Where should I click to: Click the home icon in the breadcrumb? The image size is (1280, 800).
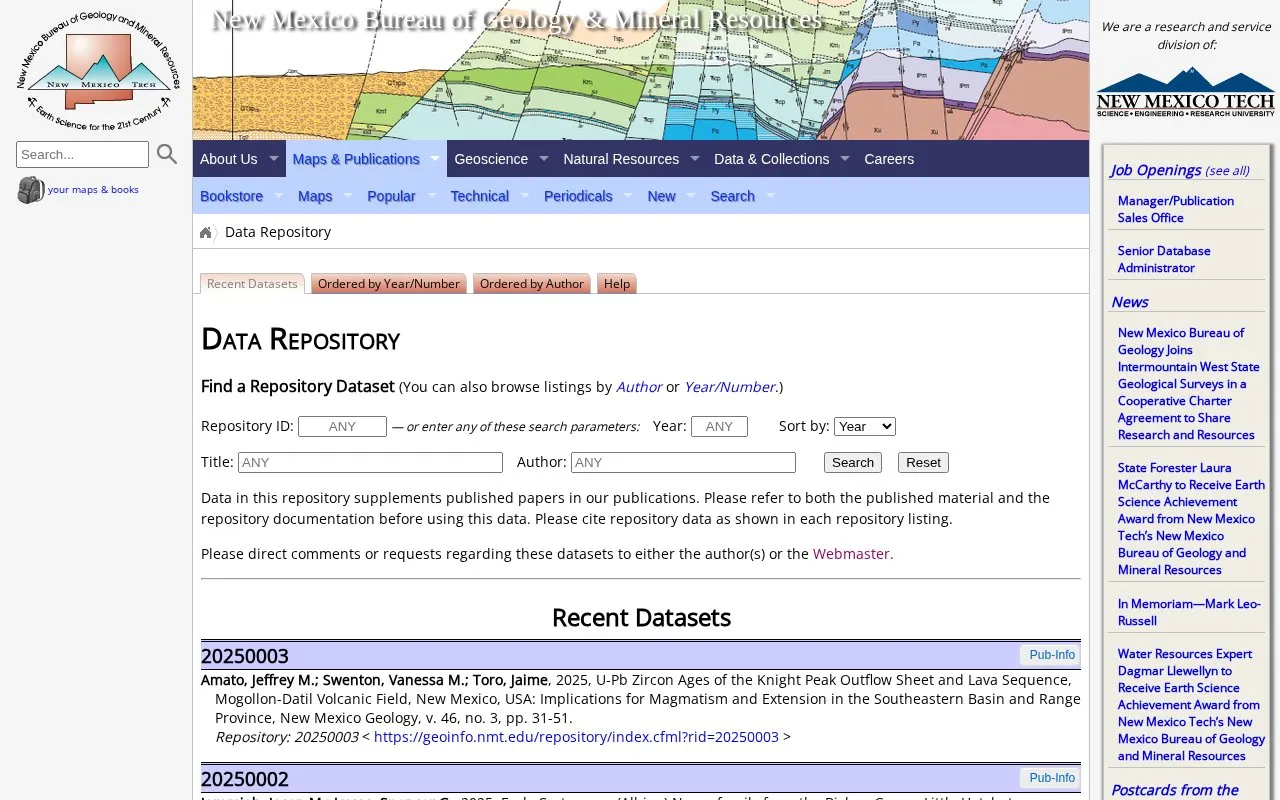click(206, 232)
